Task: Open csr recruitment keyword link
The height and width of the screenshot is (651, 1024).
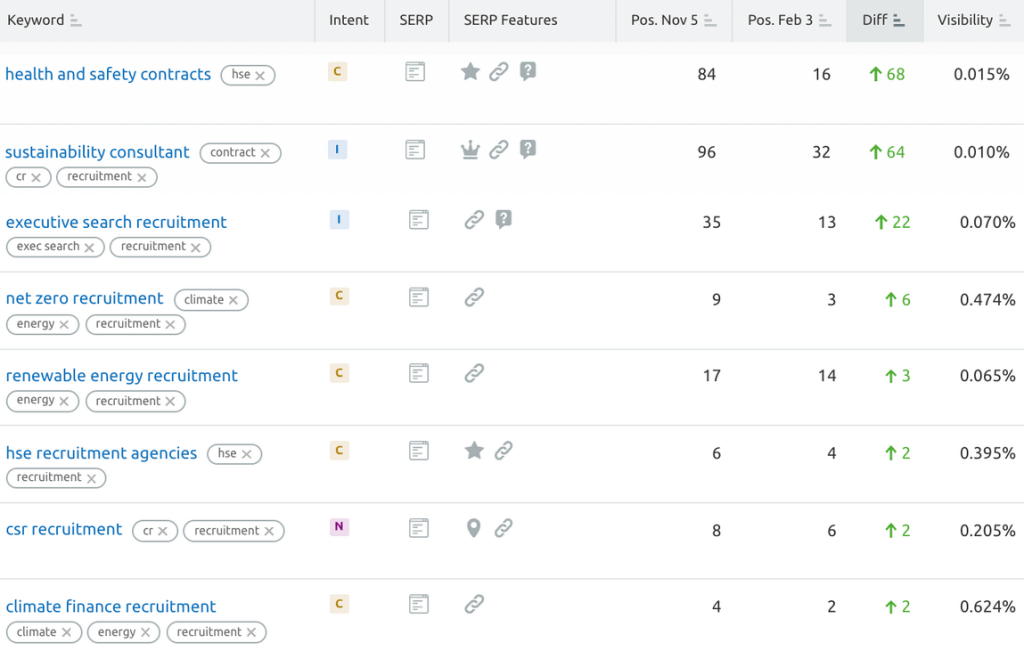Action: pos(64,529)
